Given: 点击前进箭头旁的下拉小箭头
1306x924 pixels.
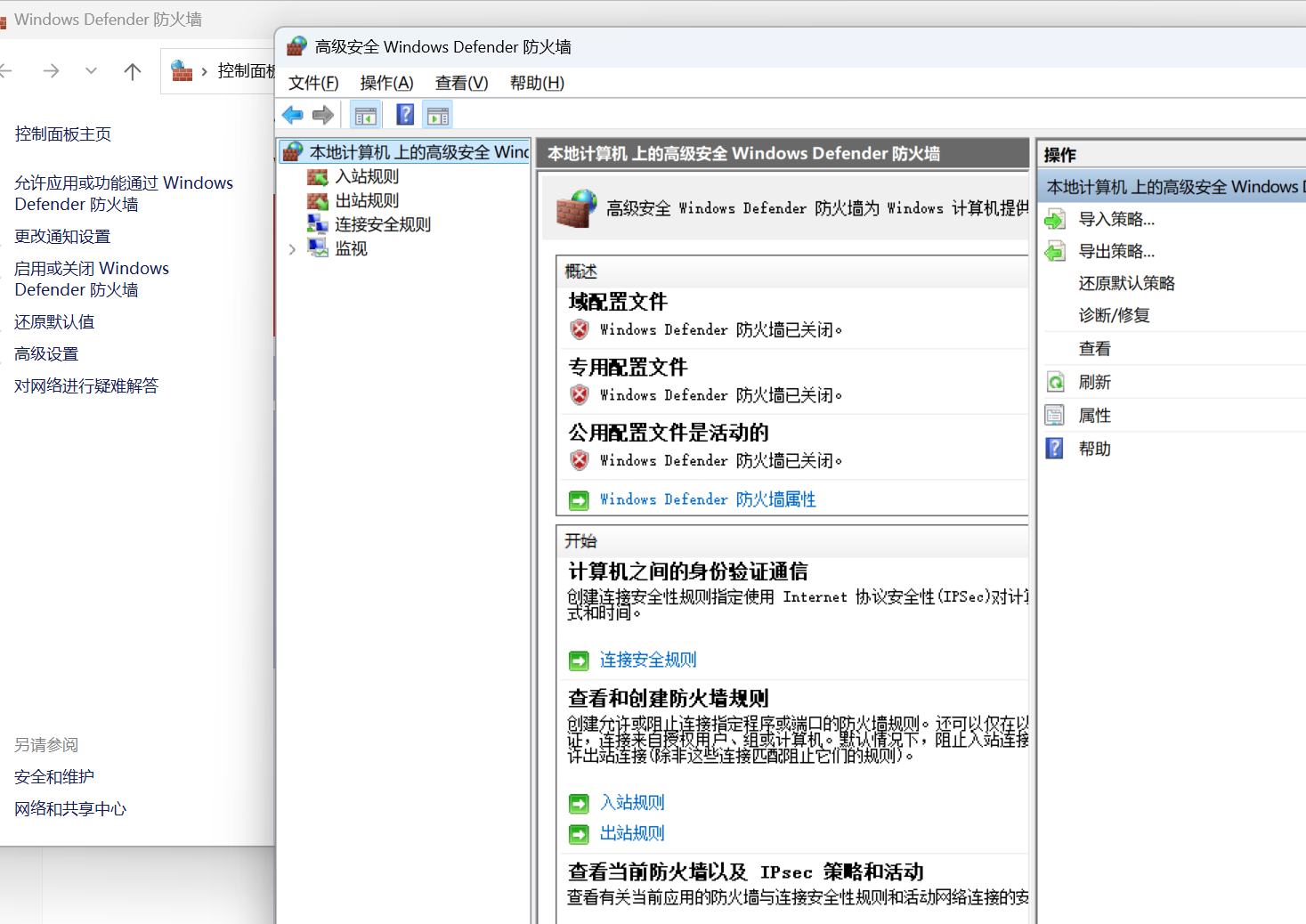Looking at the screenshot, I should point(90,71).
